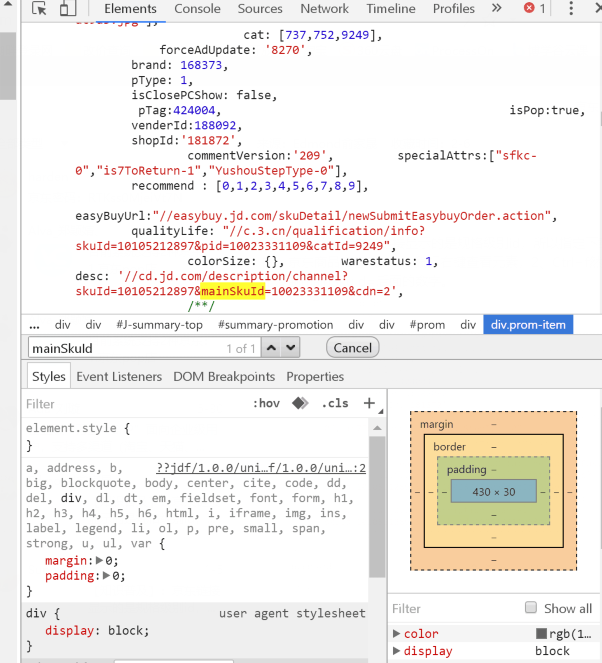Screen dimensions: 602x663
Task: Click the forceAdUpdate value '8270'
Action: click(285, 50)
